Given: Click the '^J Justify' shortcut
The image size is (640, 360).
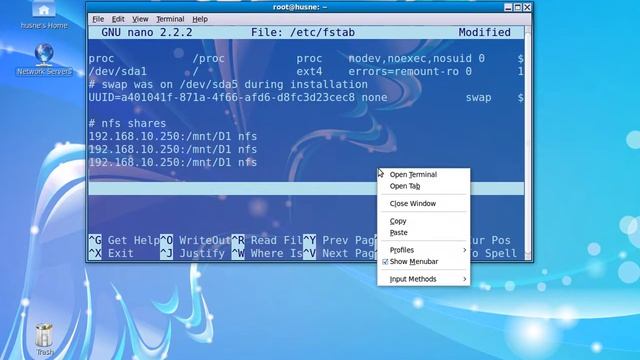Looking at the screenshot, I should 192,253.
